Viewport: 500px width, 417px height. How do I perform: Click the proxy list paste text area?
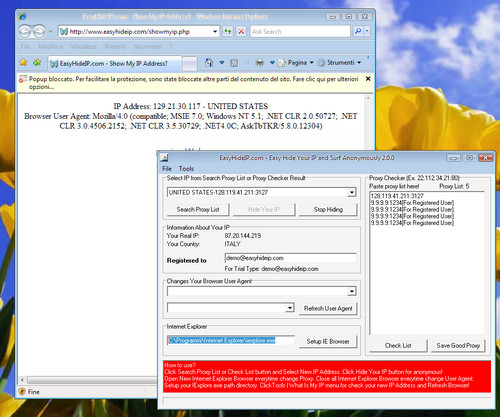click(x=427, y=263)
